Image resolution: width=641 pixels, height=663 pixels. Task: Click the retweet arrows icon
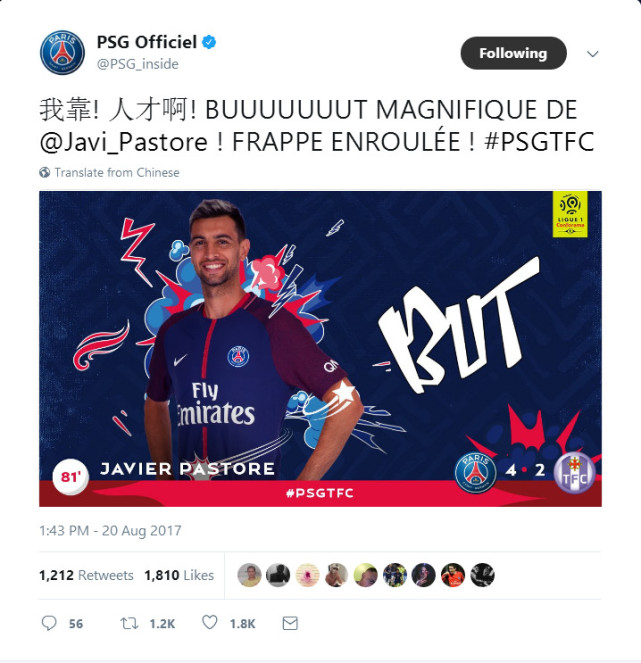click(129, 623)
